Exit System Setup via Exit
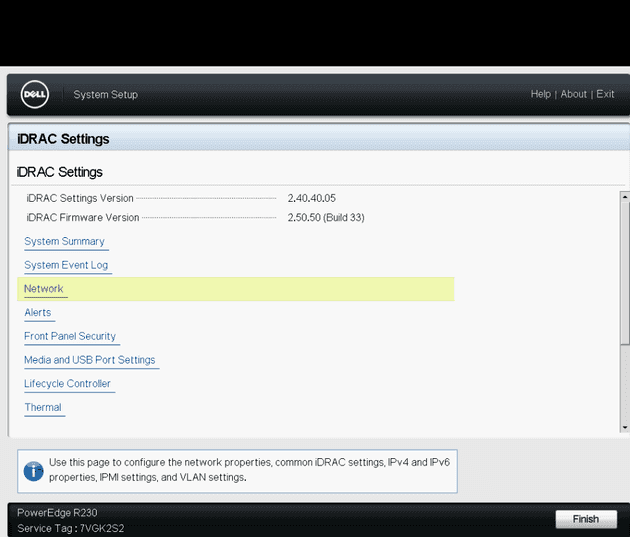 605,94
